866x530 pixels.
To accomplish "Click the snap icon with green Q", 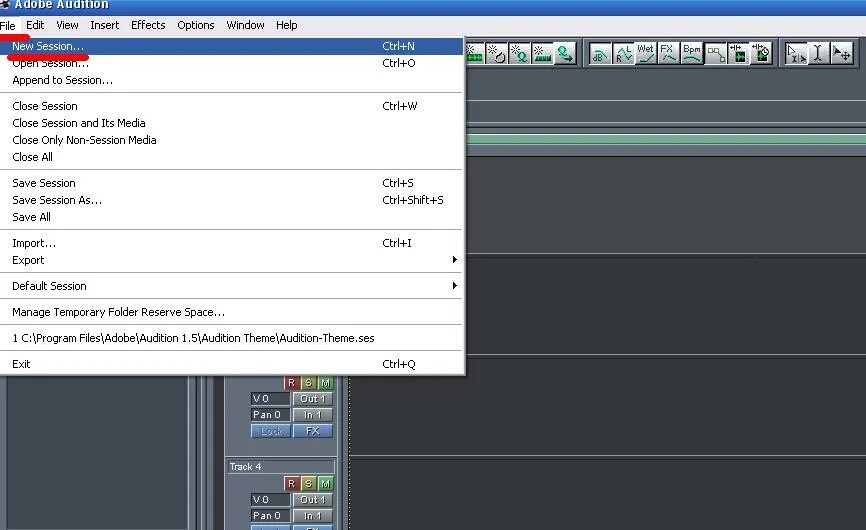I will [519, 54].
